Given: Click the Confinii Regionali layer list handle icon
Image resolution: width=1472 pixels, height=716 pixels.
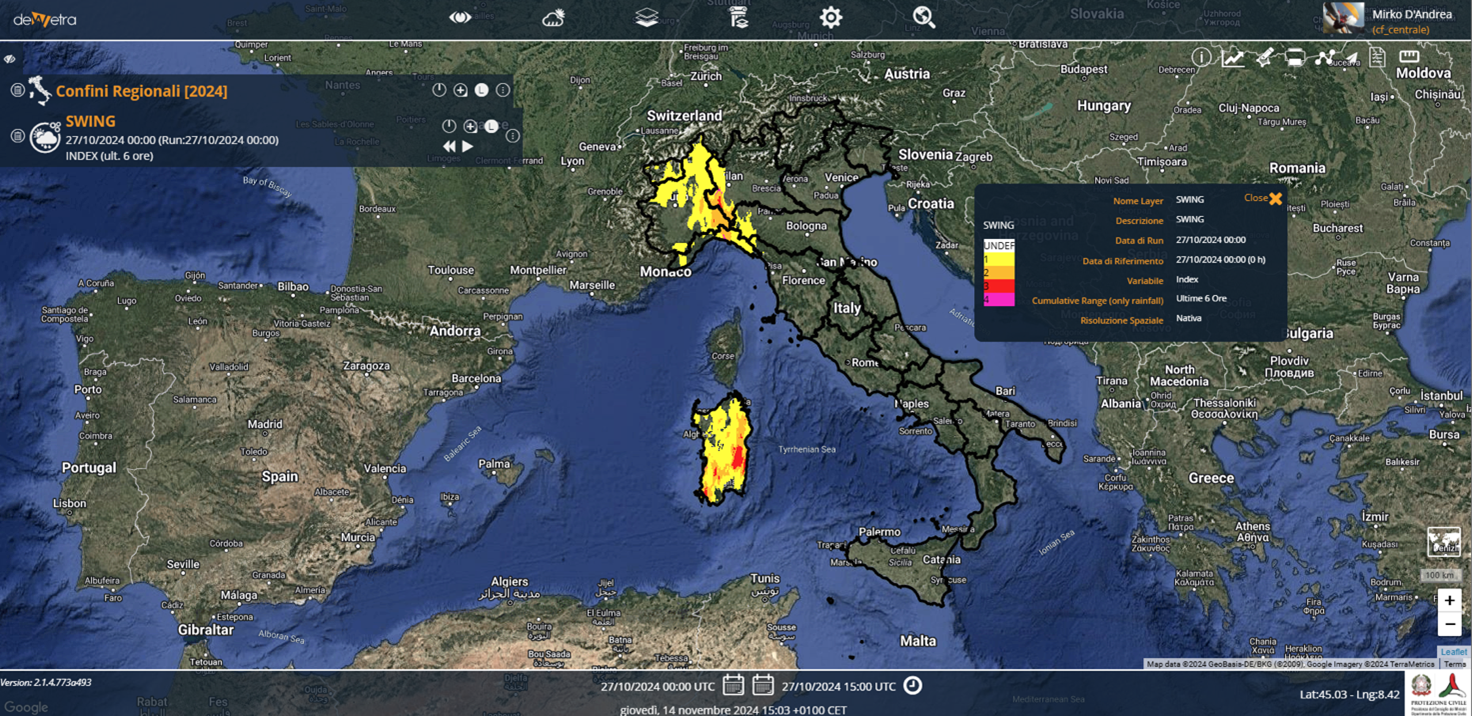Looking at the screenshot, I should (17, 90).
